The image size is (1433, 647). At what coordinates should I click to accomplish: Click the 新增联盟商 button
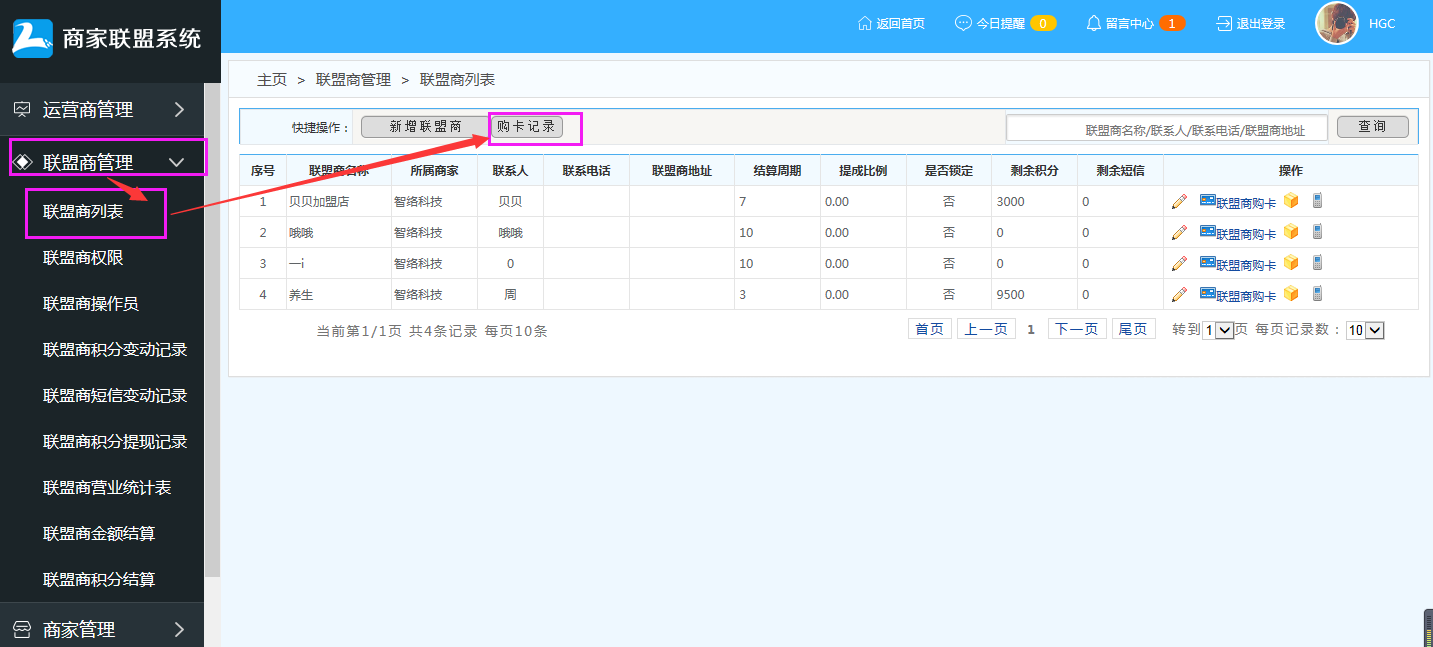tap(424, 127)
